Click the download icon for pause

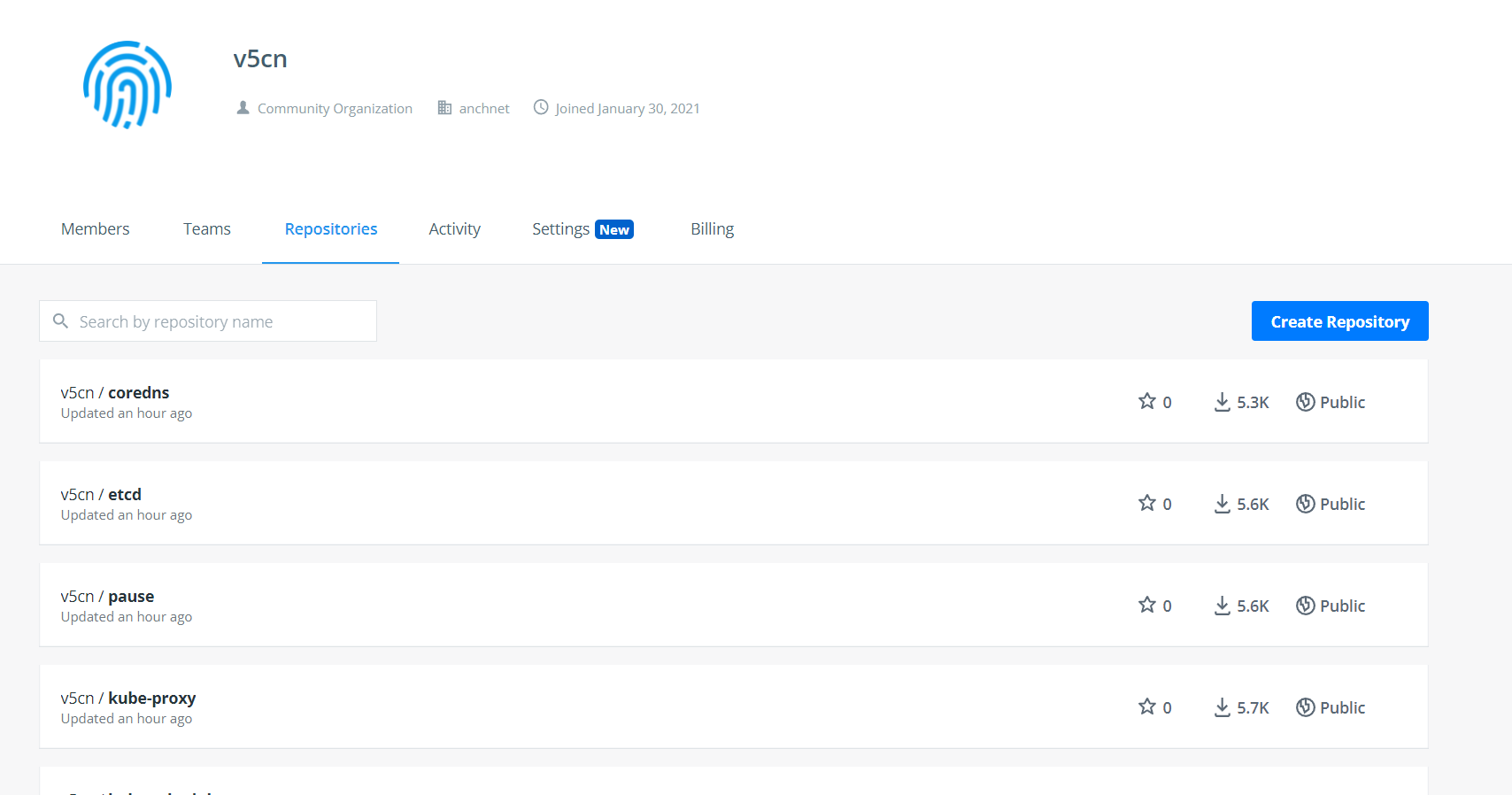click(x=1223, y=606)
